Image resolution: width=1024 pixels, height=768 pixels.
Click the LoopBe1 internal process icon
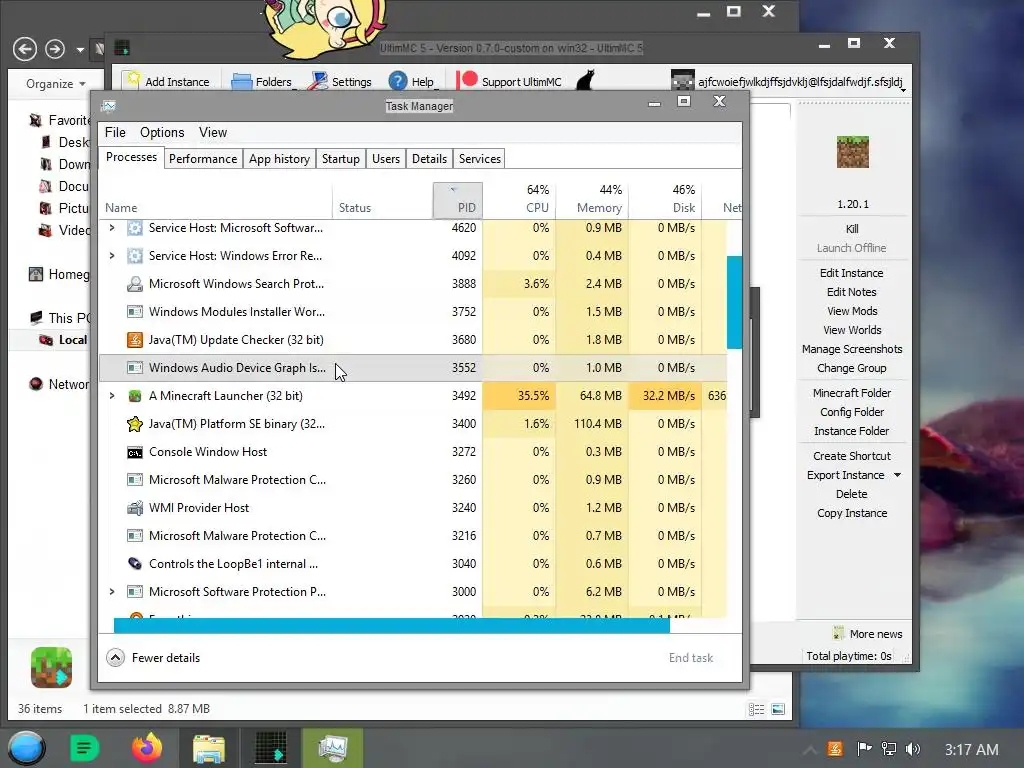(x=135, y=564)
